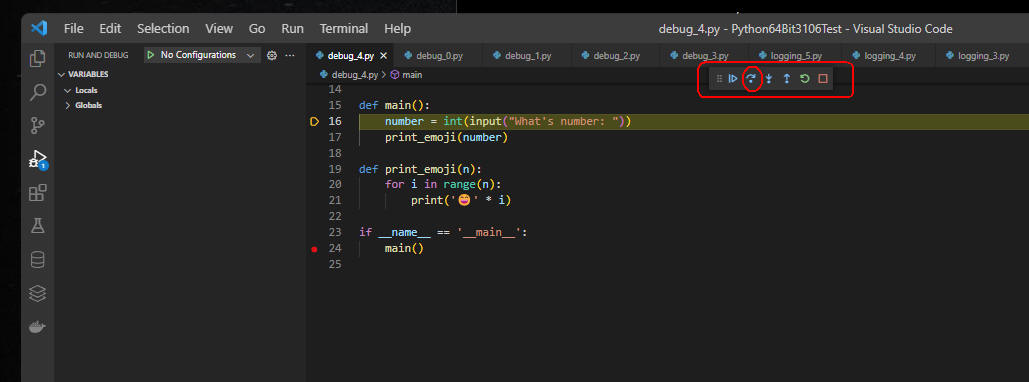Click Step Into in the debug toolbar

(x=768, y=79)
